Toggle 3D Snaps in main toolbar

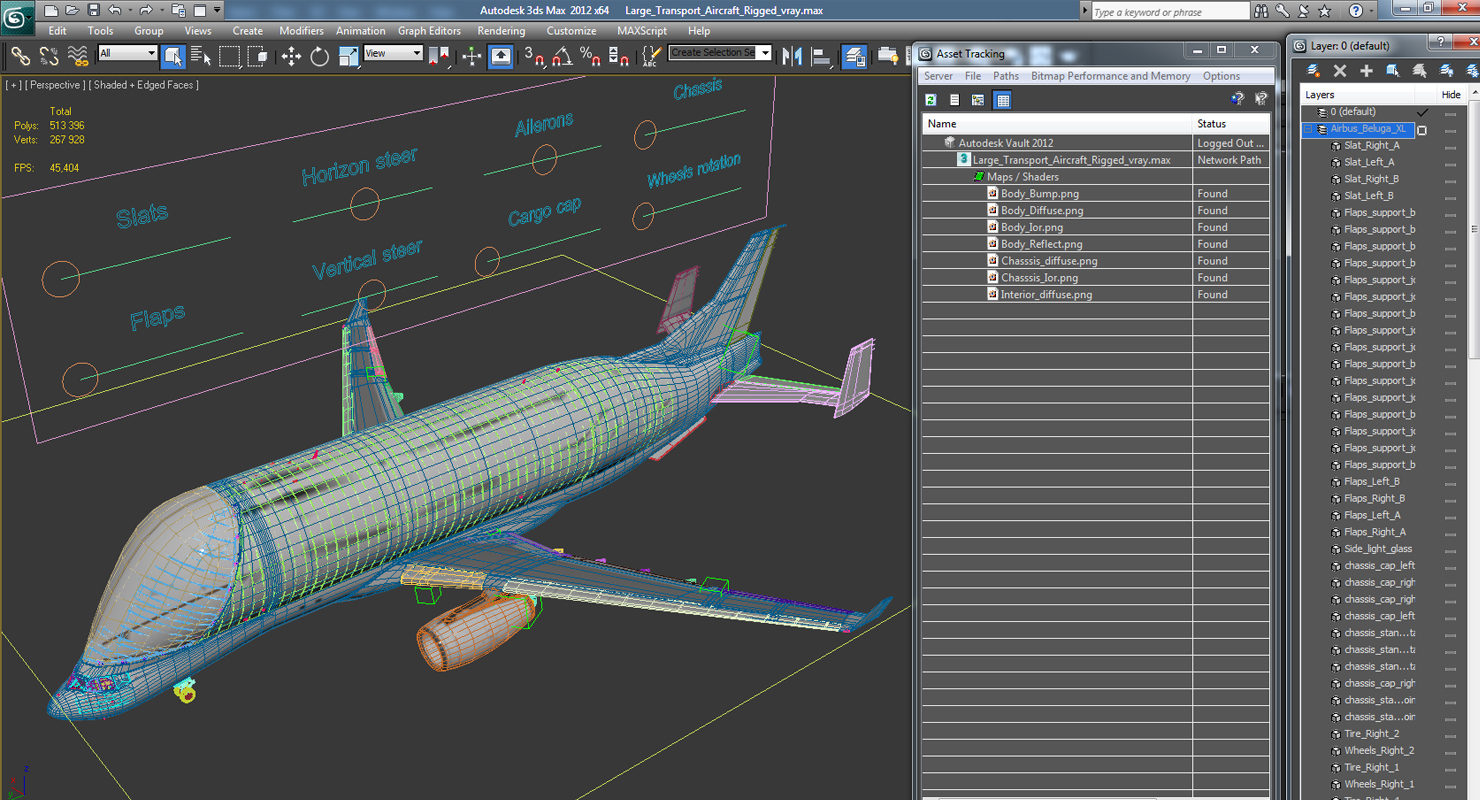[x=535, y=56]
